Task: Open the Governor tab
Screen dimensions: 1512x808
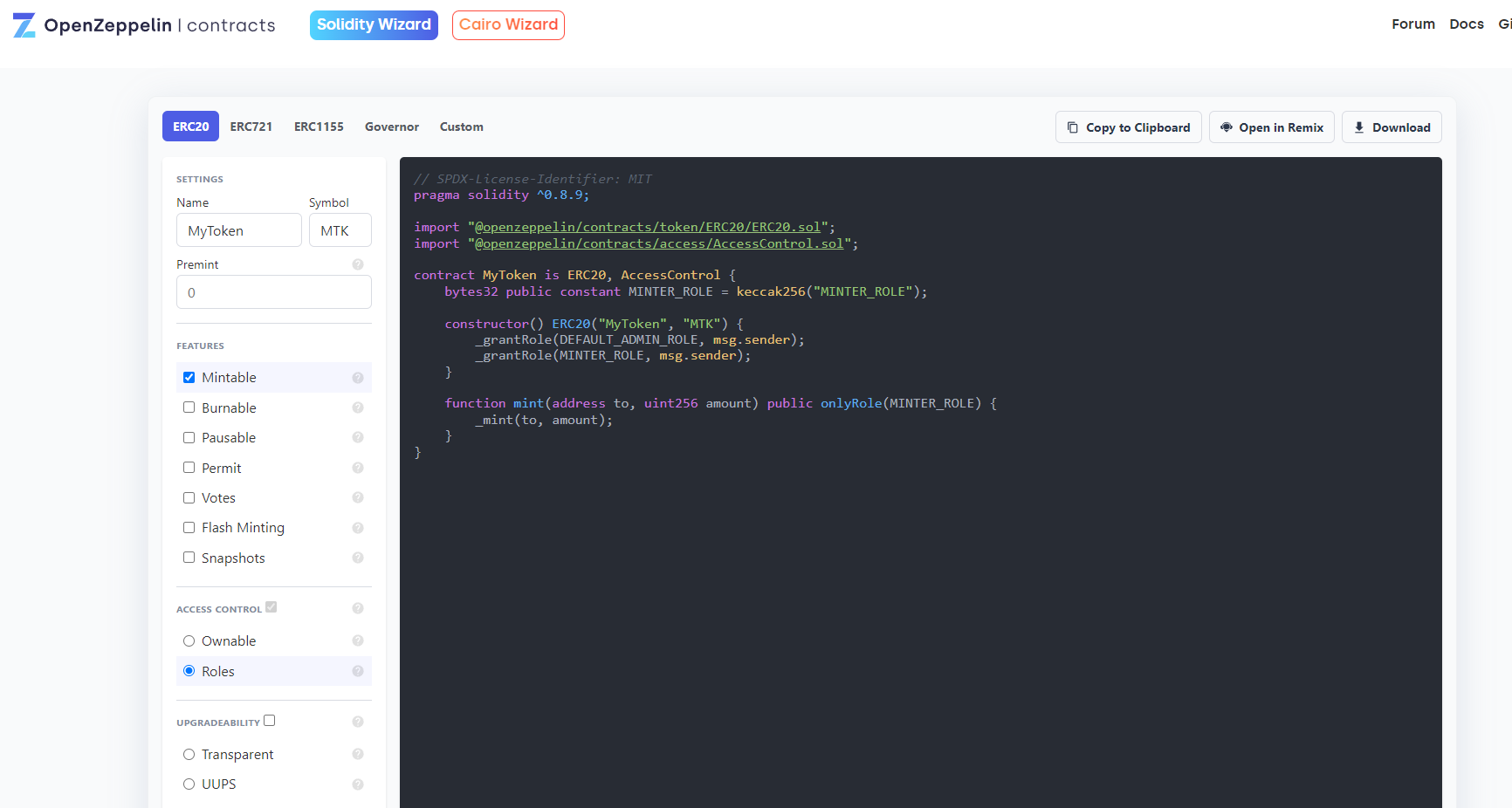Action: [391, 127]
